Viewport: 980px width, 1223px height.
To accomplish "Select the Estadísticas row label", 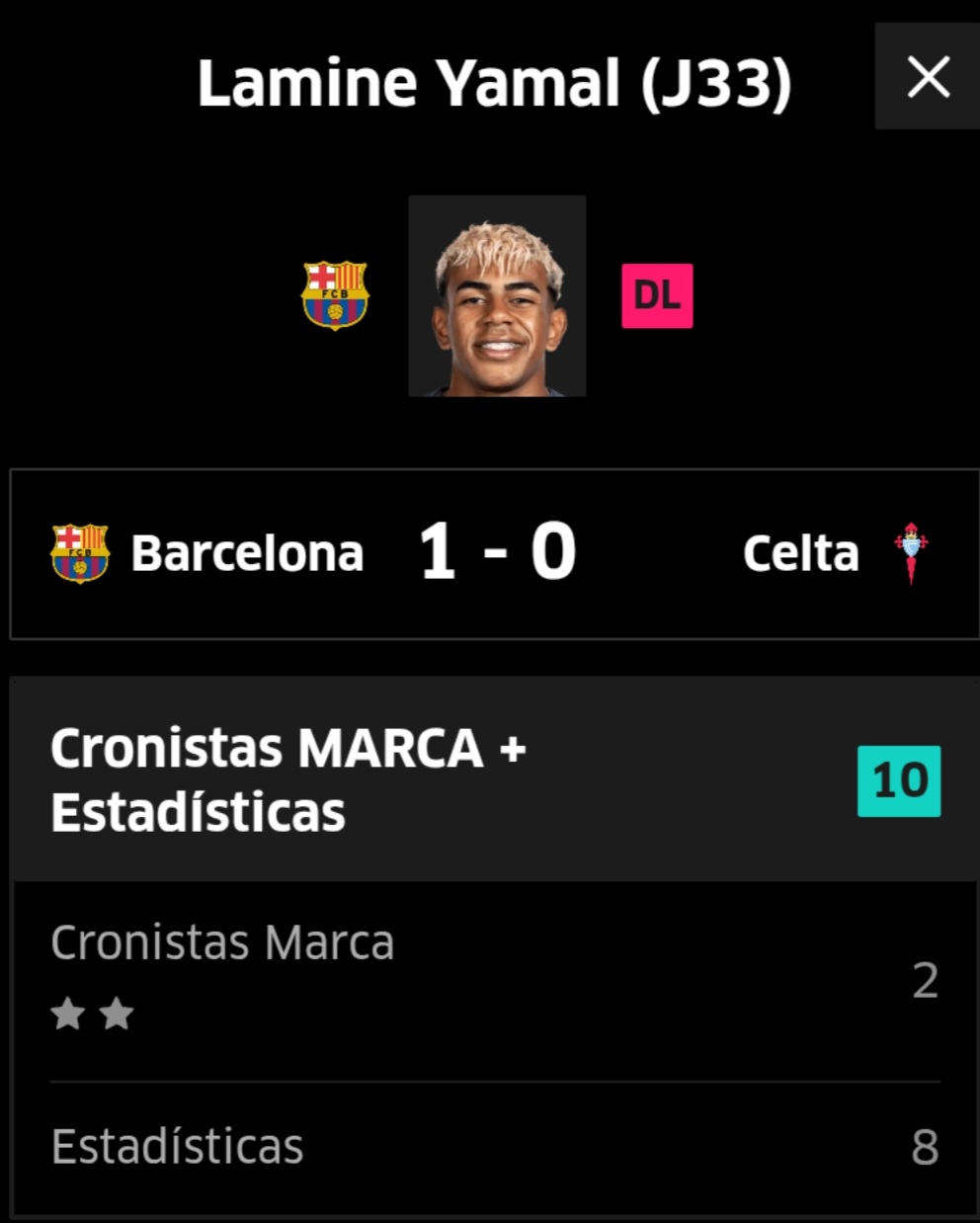I will tap(177, 1146).
